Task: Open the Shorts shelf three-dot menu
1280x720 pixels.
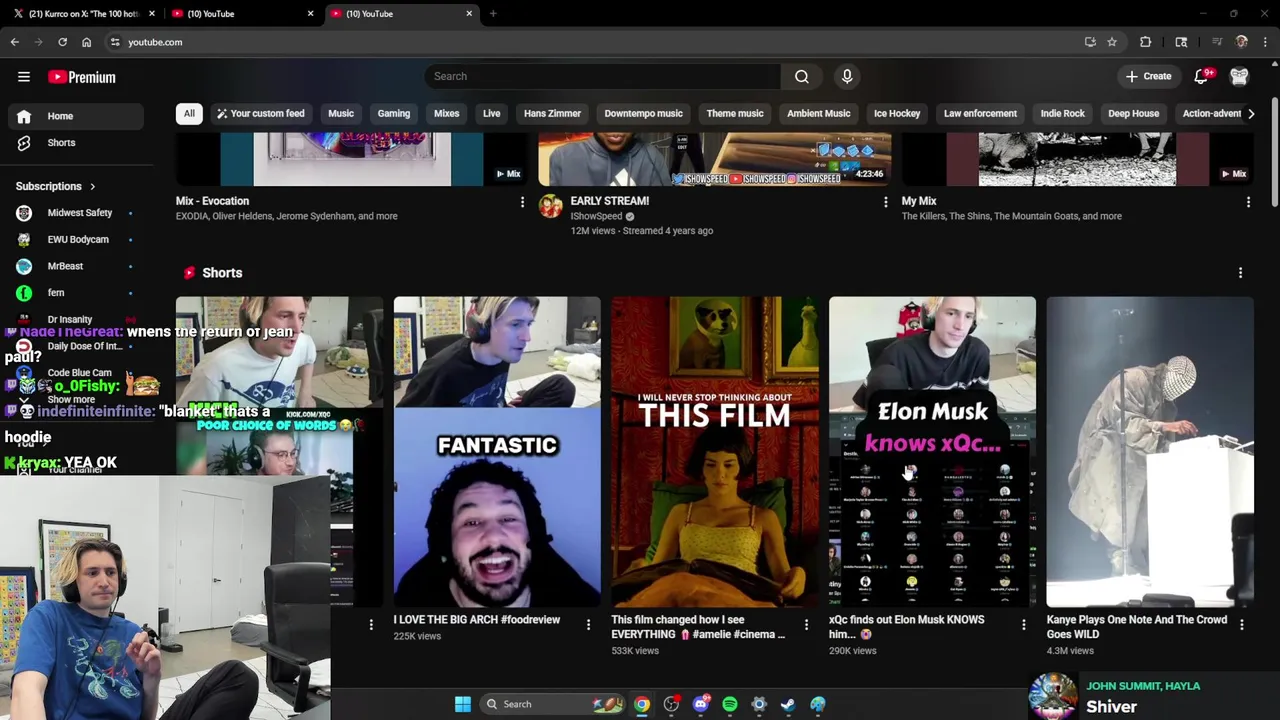Action: click(1240, 273)
